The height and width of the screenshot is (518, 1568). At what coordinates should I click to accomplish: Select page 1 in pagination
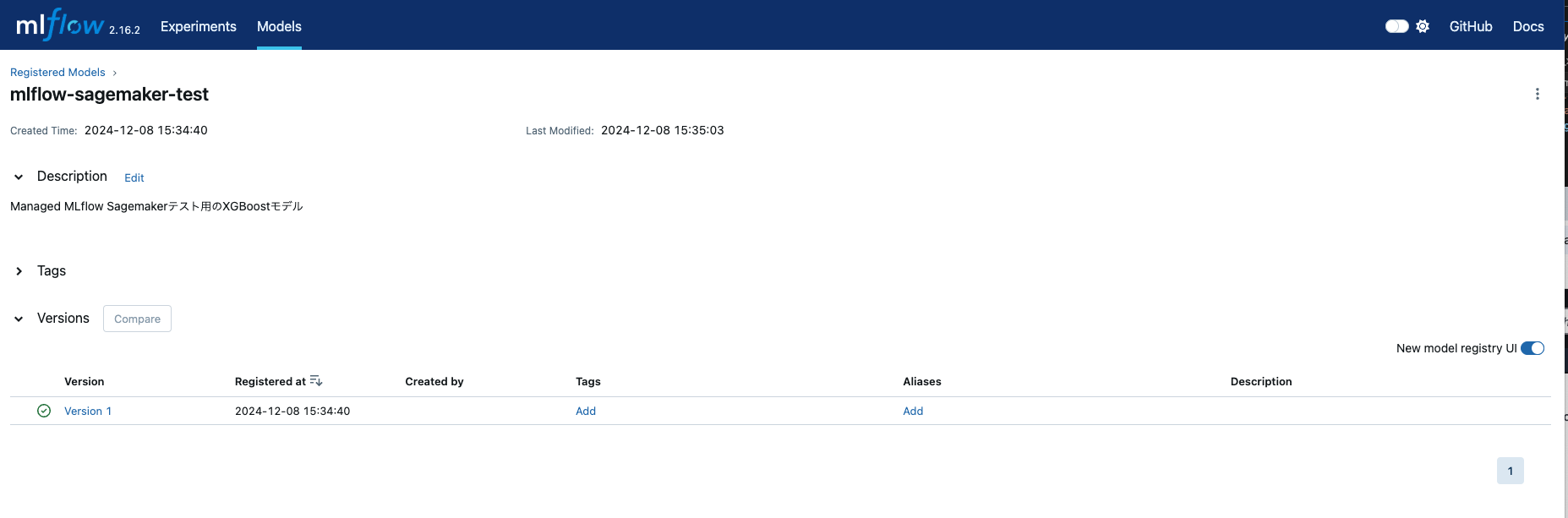pyautogui.click(x=1510, y=471)
